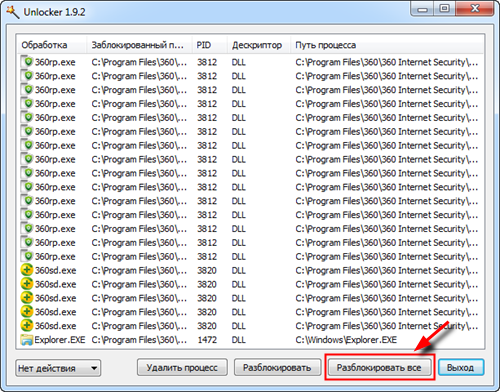Viewport: 500px width, 392px height.
Task: Select the Explorer.EXE folder icon
Action: coord(26,340)
